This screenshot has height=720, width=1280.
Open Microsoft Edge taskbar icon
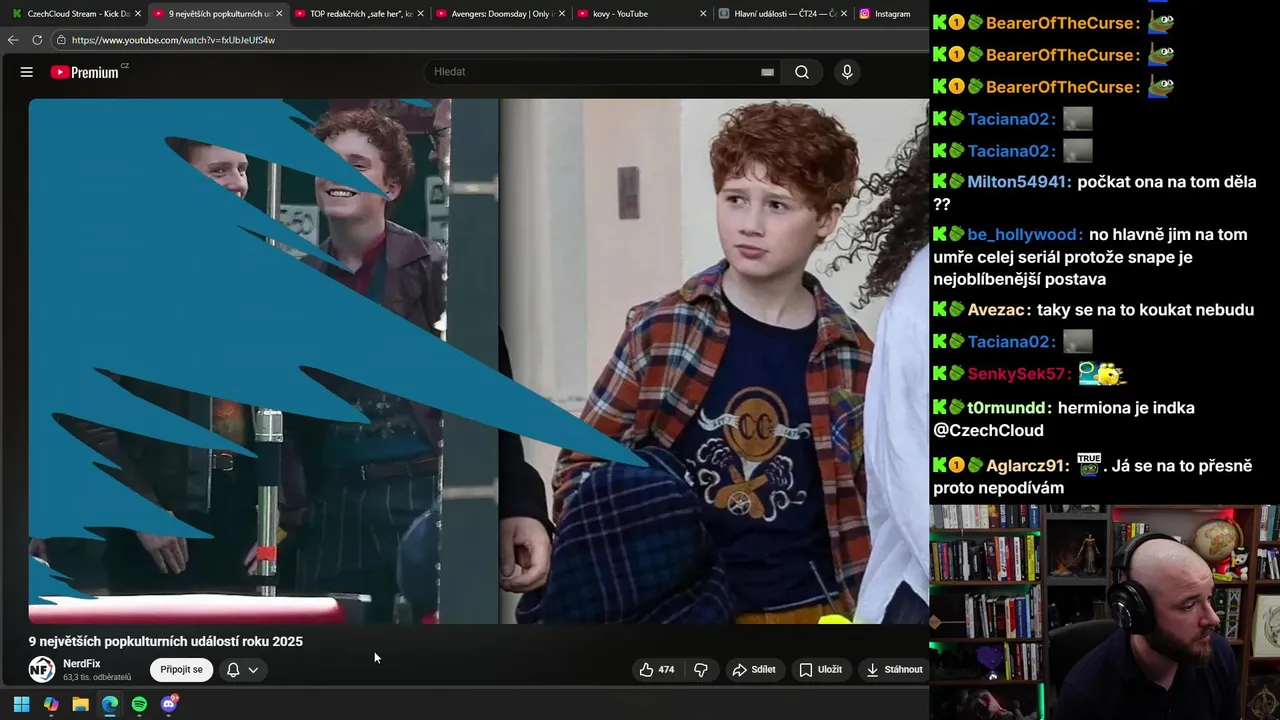coord(110,704)
